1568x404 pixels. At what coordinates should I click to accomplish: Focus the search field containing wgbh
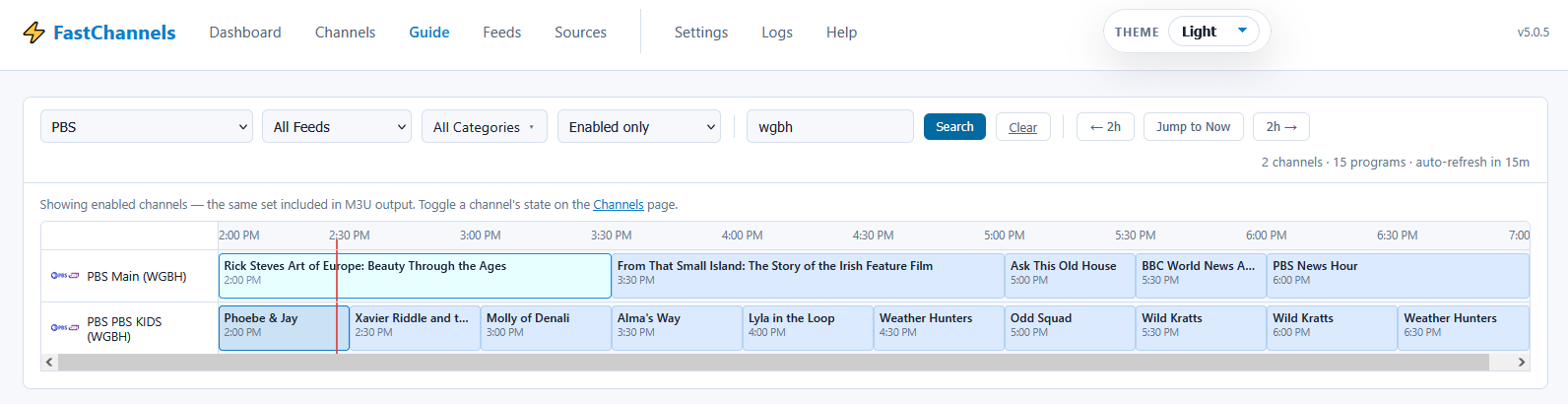(x=830, y=126)
